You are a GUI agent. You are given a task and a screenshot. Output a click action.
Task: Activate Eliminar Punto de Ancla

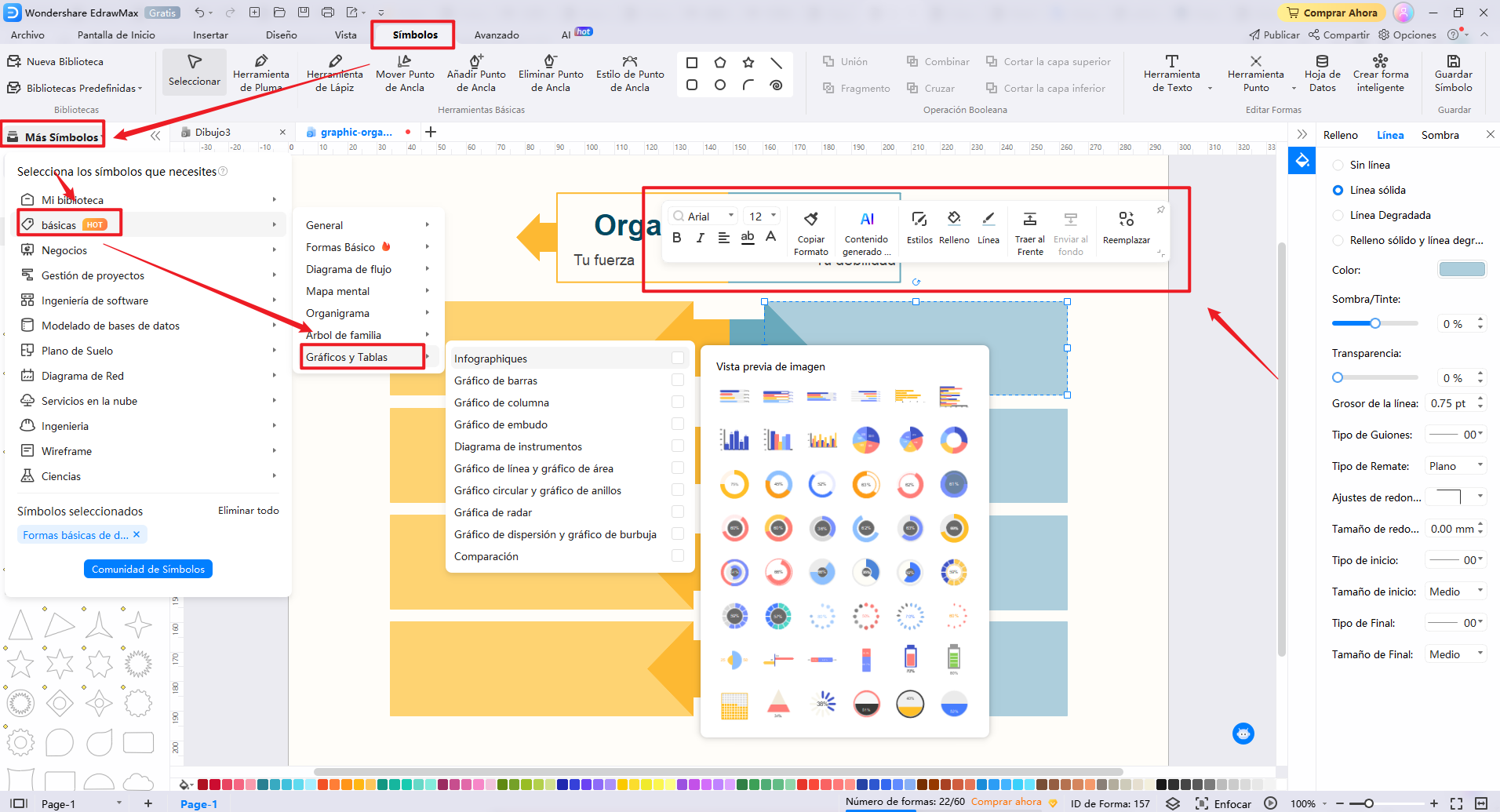coord(551,72)
